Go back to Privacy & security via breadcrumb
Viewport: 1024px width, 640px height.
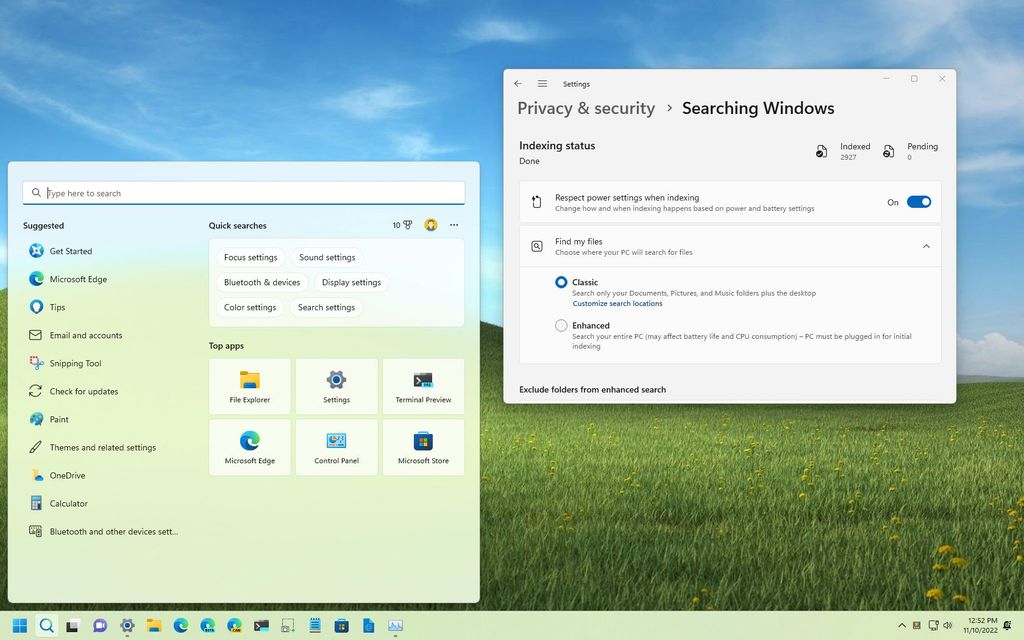click(586, 108)
